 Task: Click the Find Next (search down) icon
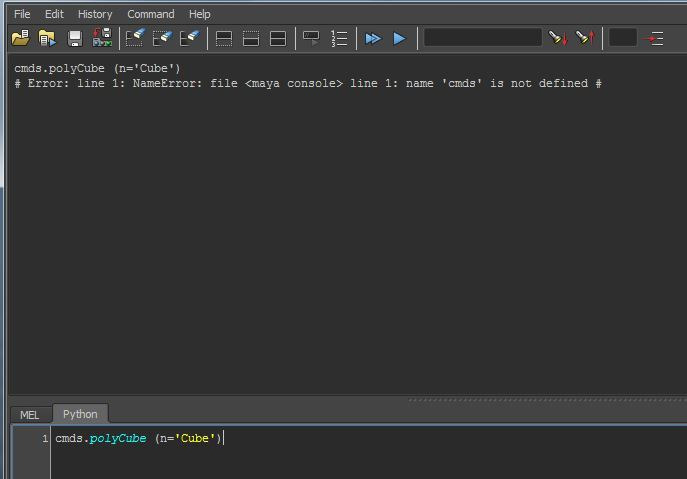(x=558, y=38)
